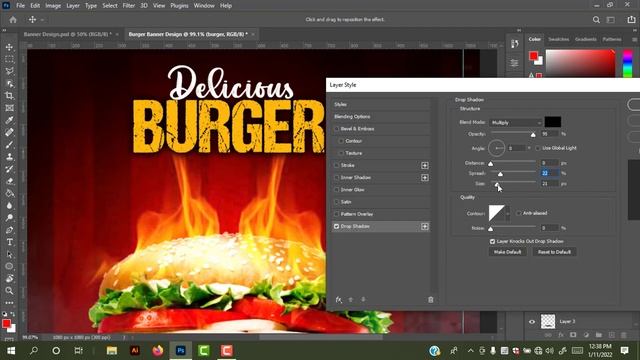
Task: Click the Home icon in options bar
Action: coord(13,20)
